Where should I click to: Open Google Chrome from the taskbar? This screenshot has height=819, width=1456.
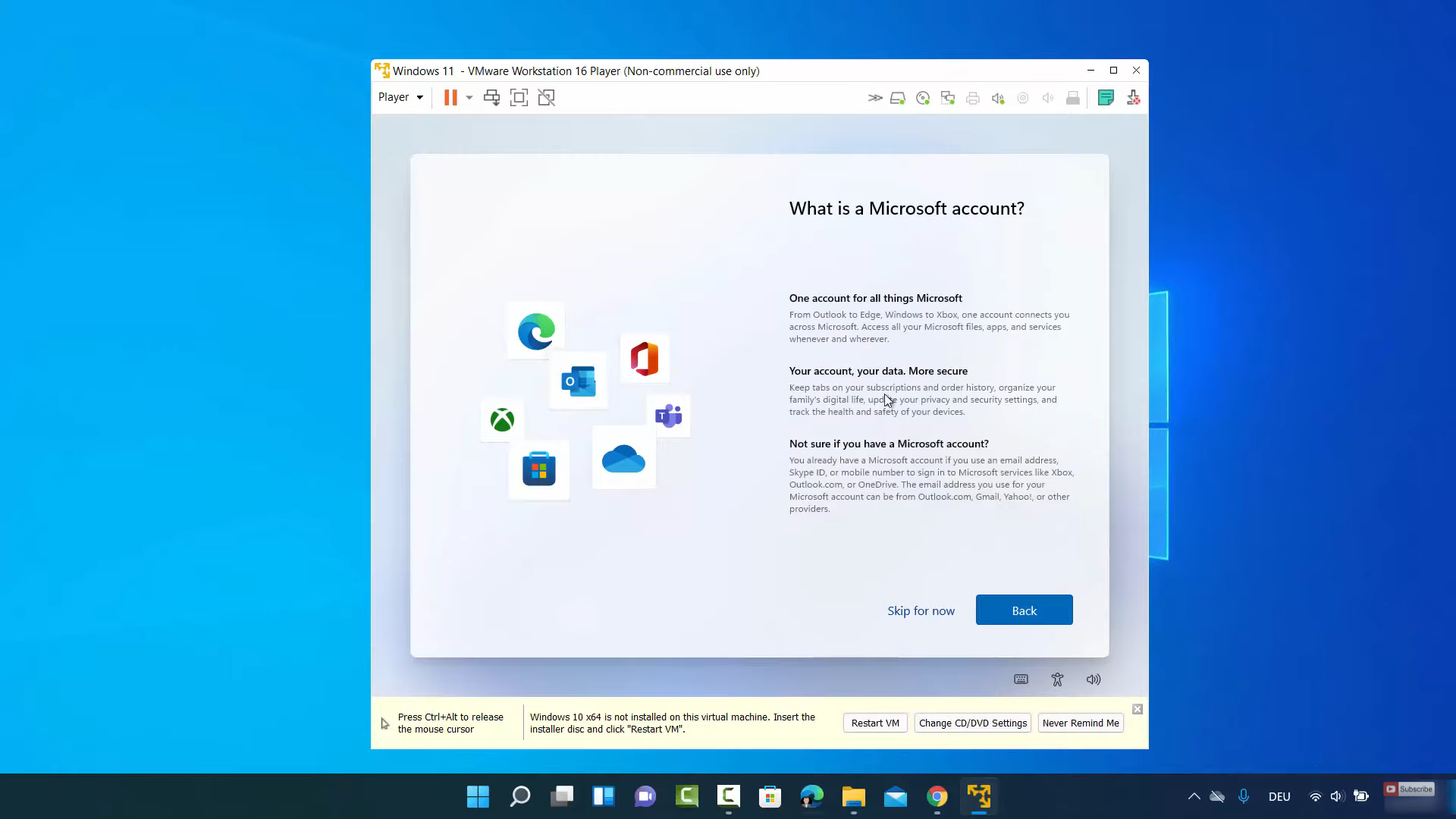point(937,796)
